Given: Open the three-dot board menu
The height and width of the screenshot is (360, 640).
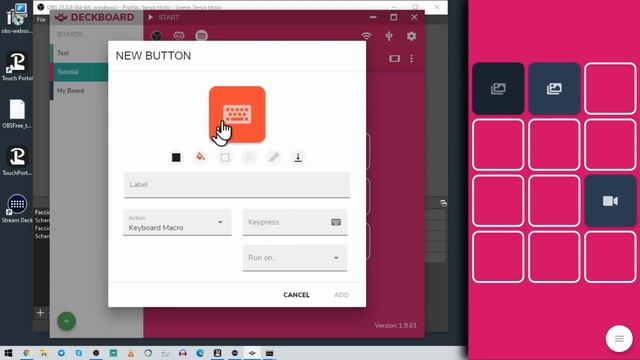Looking at the screenshot, I should click(x=411, y=59).
